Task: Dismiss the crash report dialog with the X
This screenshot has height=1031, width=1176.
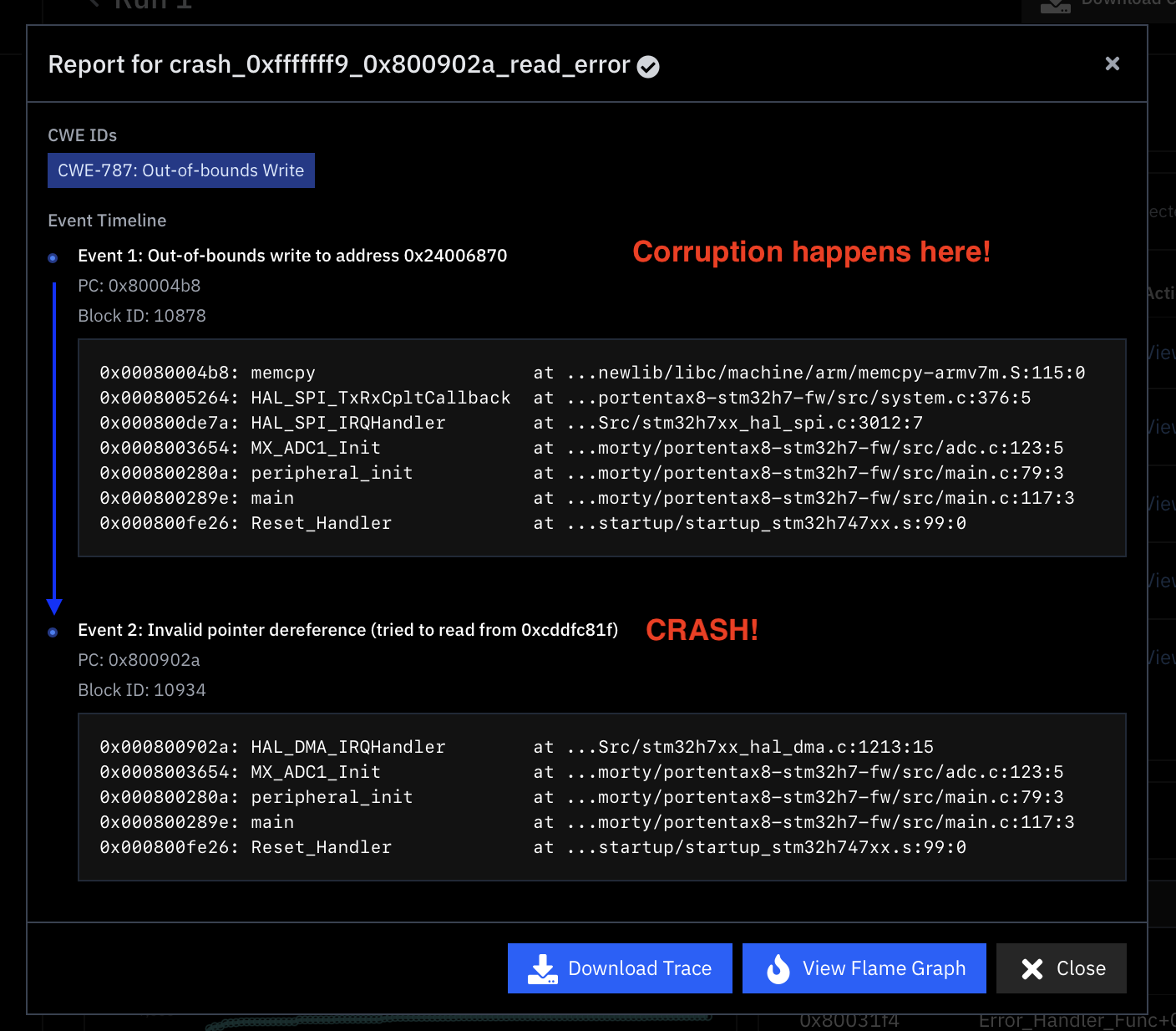Action: click(x=1113, y=63)
